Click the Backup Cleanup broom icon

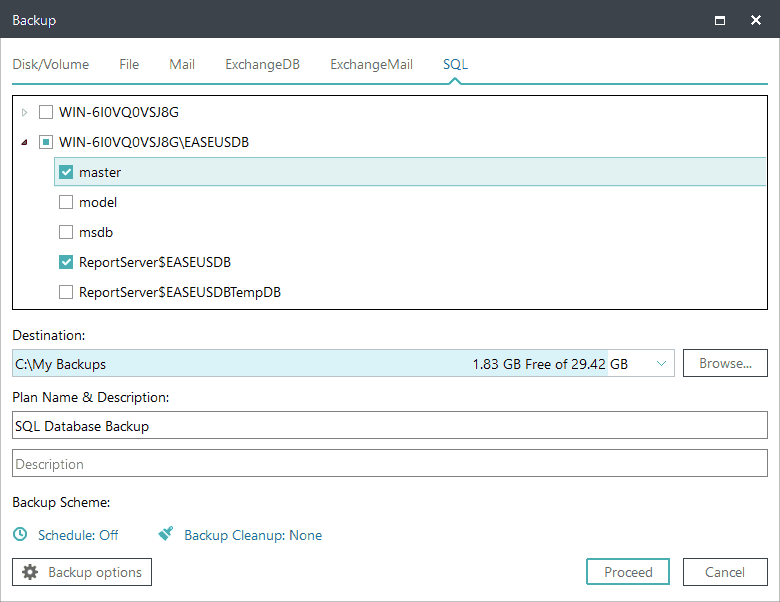(166, 535)
